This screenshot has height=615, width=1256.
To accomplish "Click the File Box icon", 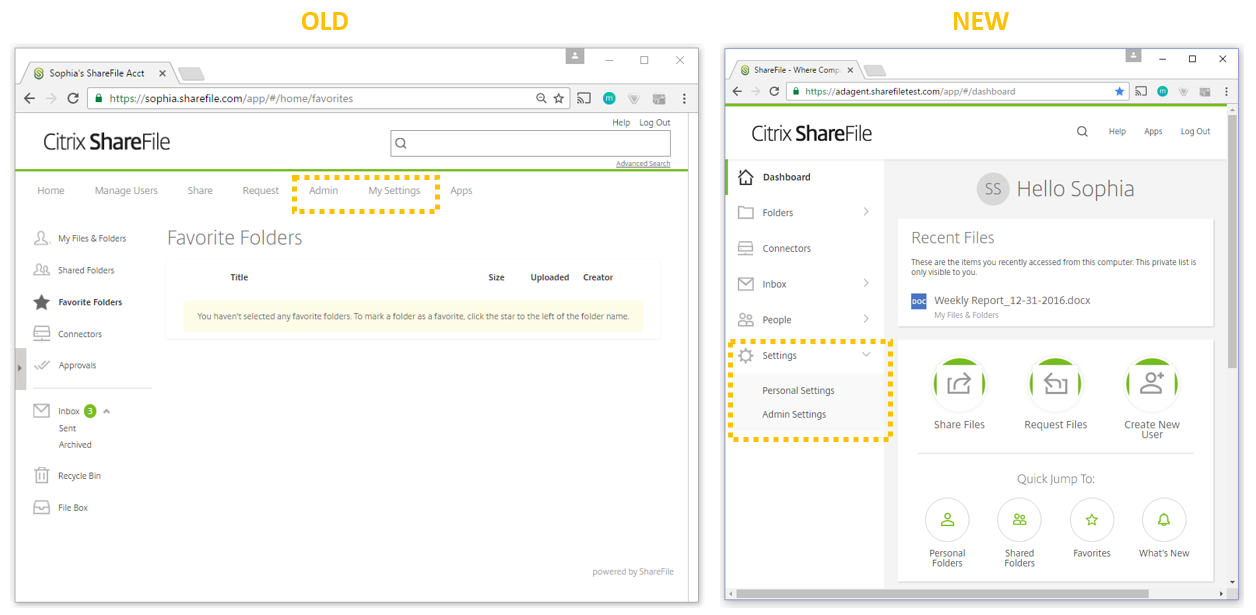I will 41,507.
